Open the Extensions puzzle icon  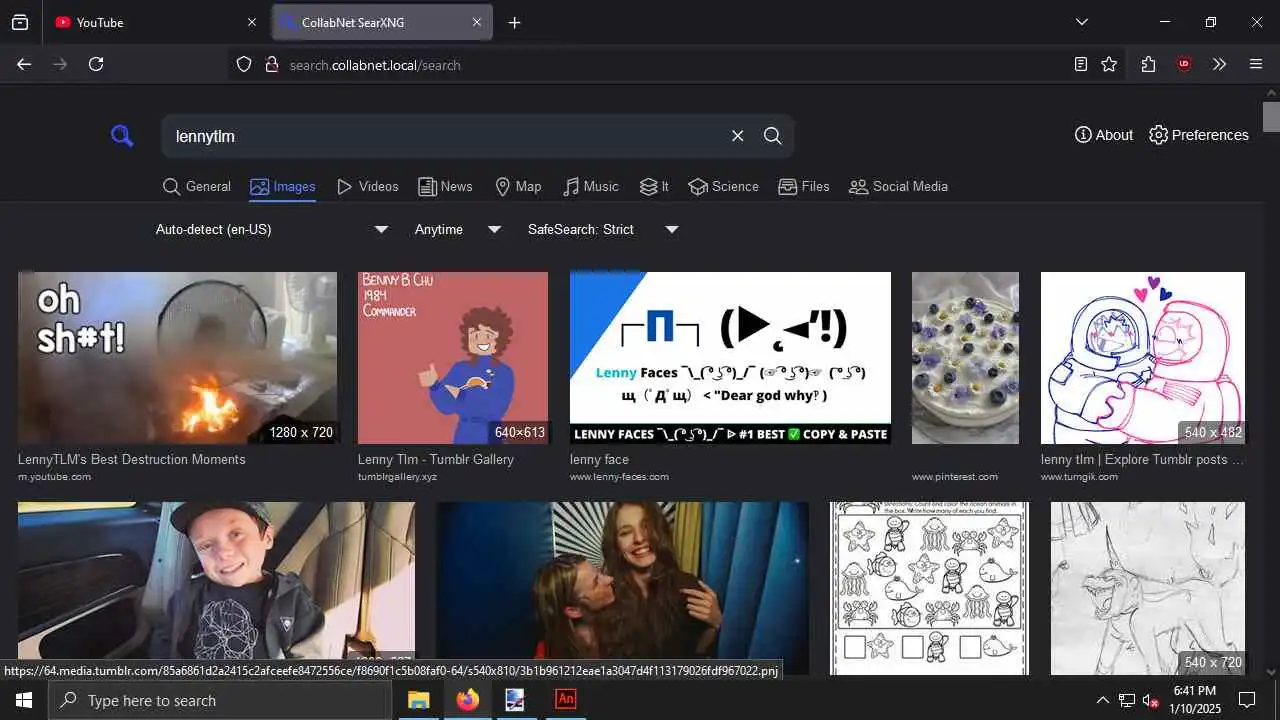1148,64
